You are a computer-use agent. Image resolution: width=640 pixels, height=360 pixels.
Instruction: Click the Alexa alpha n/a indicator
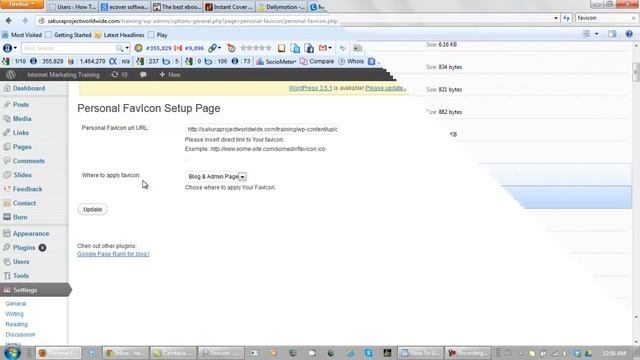point(119,62)
